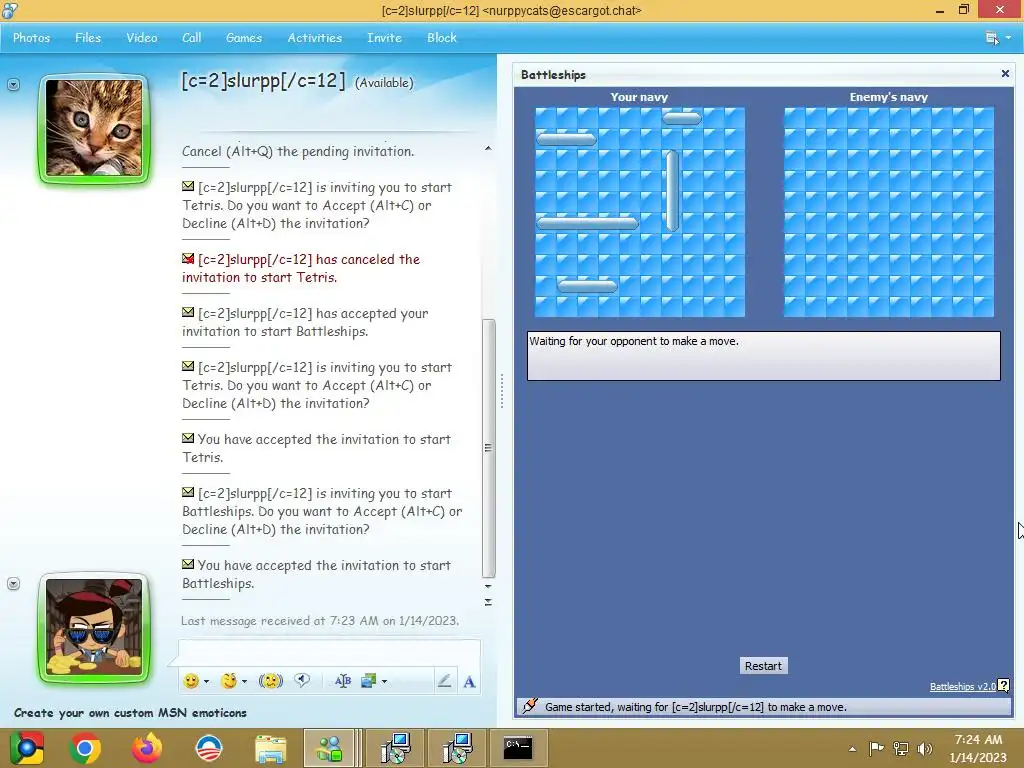Expand the wink dropdown arrow
Viewport: 1024px width, 768px height.
point(244,681)
